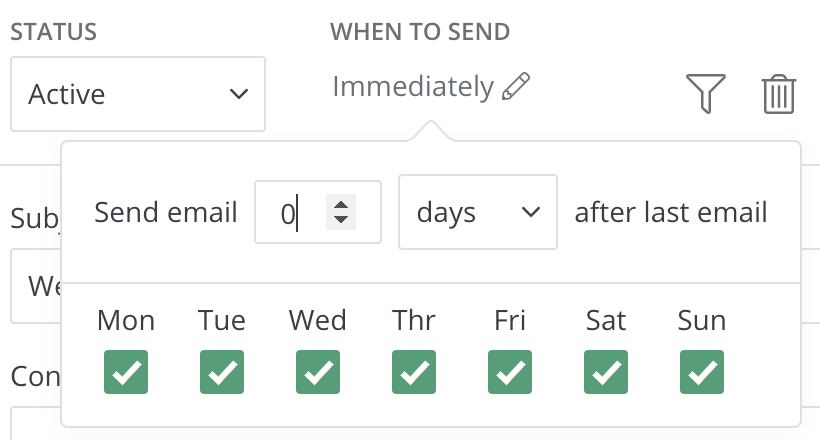Viewport: 820px width, 440px height.
Task: Click the pencil edit icon beside Immediately
Action: [x=516, y=86]
